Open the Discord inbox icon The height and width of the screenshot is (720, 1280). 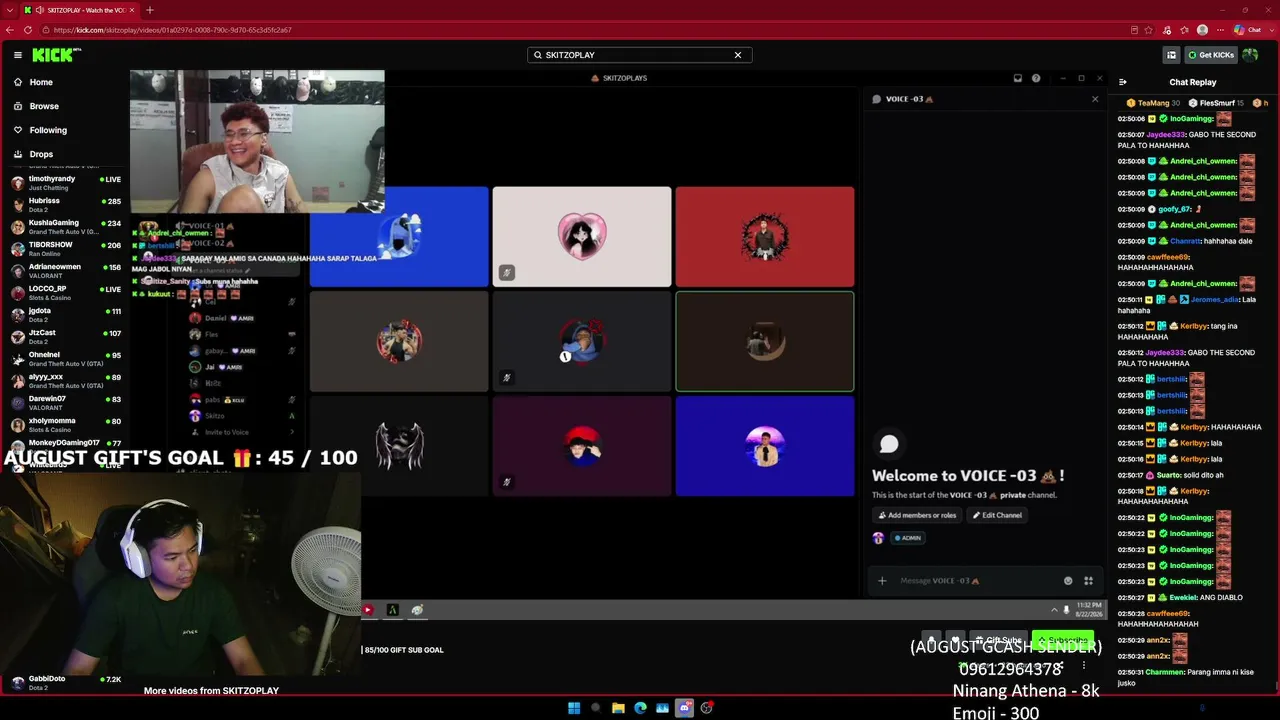click(x=1017, y=78)
